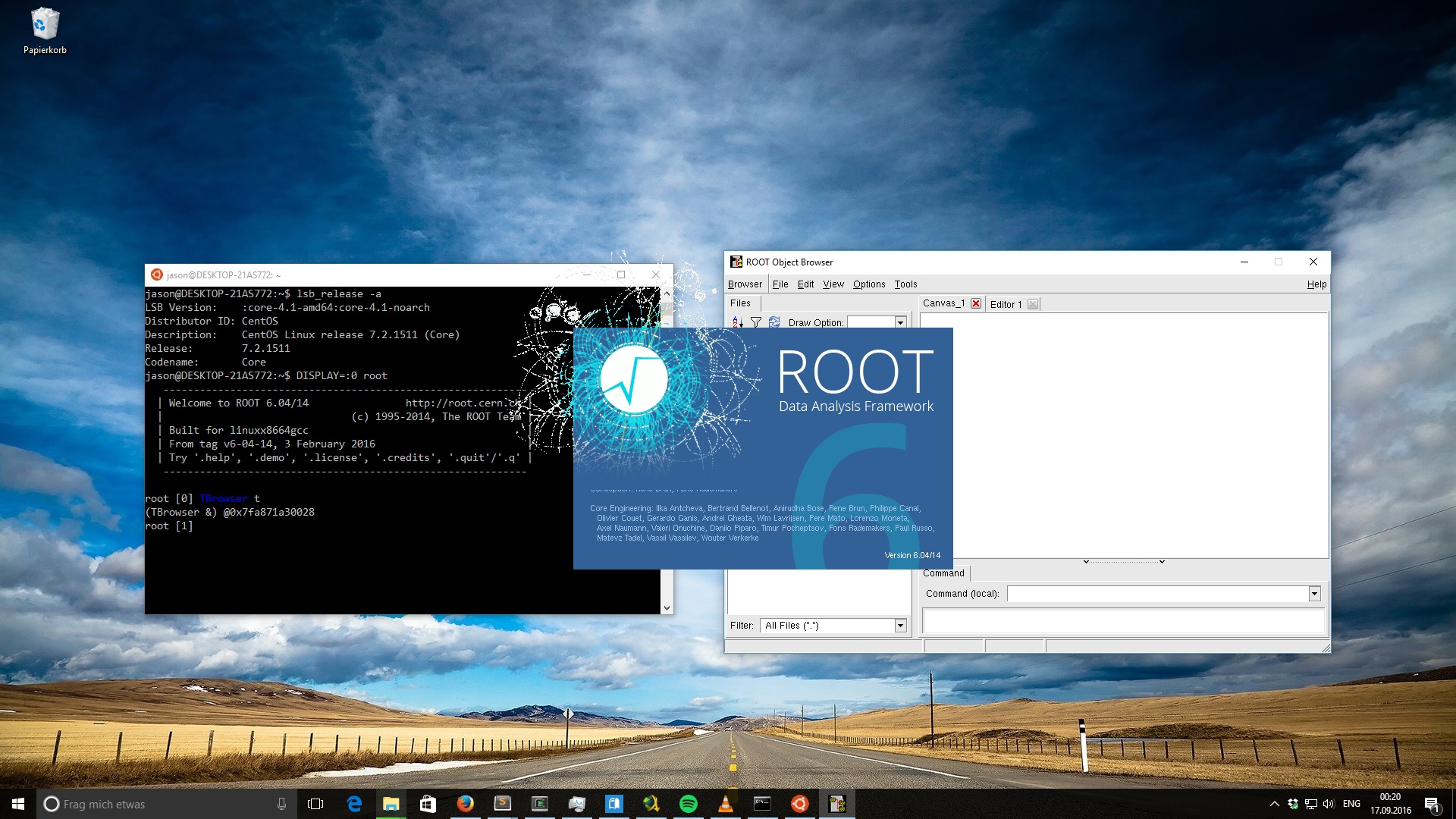Activate the microphone icon in the taskbar

281,804
